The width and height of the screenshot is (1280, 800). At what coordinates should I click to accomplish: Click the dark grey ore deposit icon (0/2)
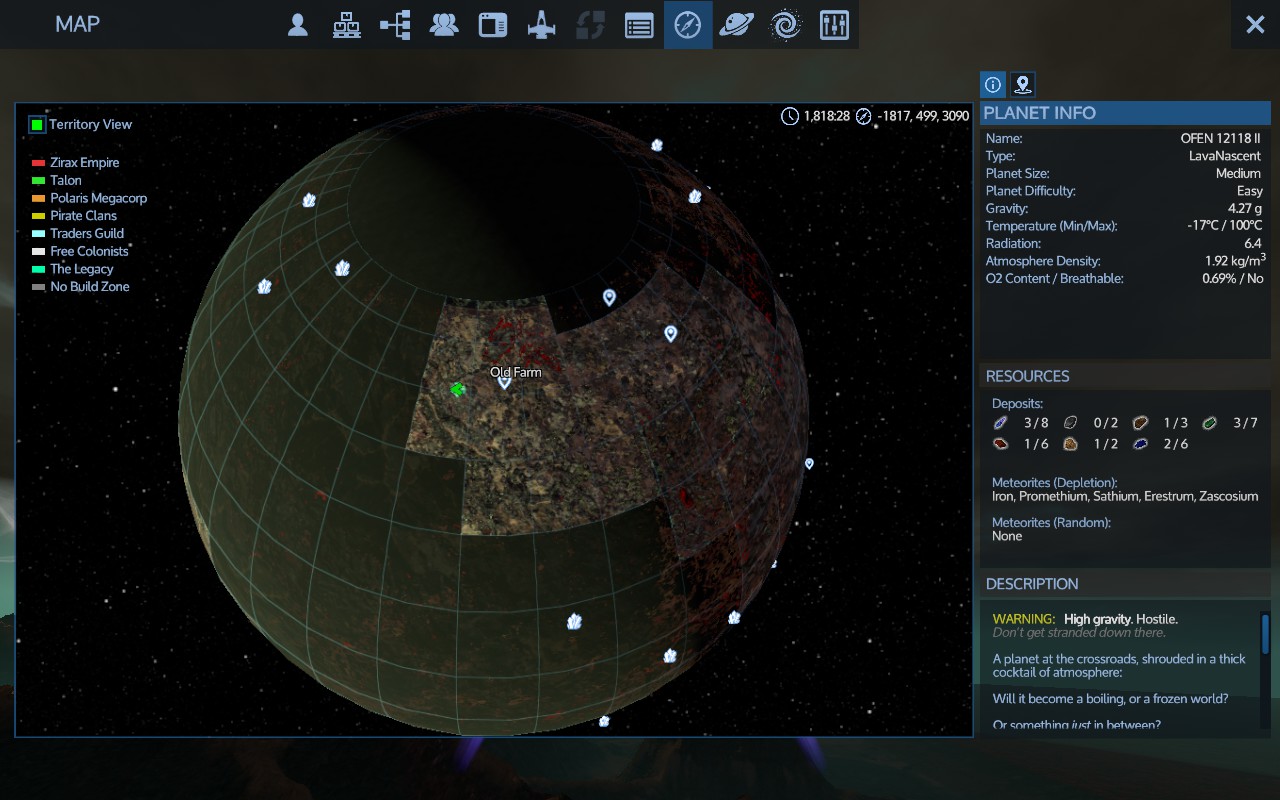(x=1070, y=423)
